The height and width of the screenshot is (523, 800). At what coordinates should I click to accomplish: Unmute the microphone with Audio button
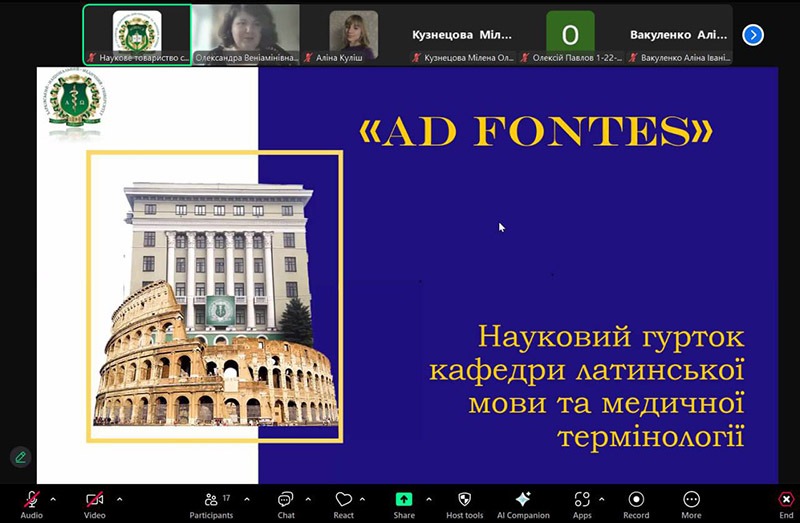32,502
